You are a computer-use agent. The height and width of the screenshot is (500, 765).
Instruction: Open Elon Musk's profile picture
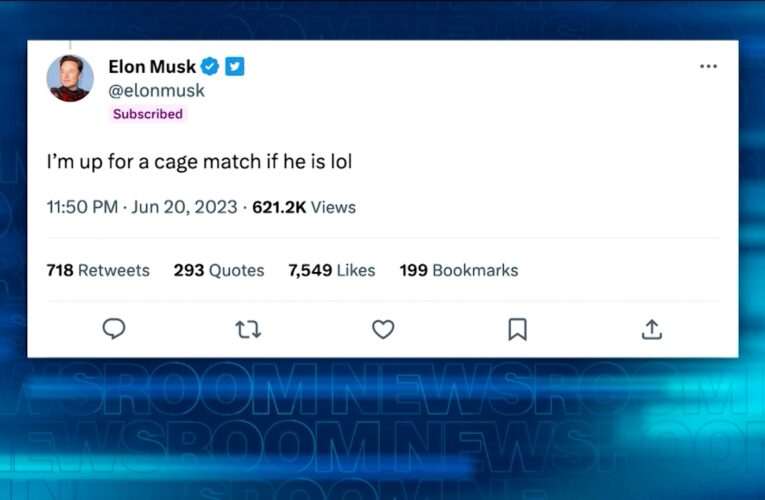tap(71, 79)
